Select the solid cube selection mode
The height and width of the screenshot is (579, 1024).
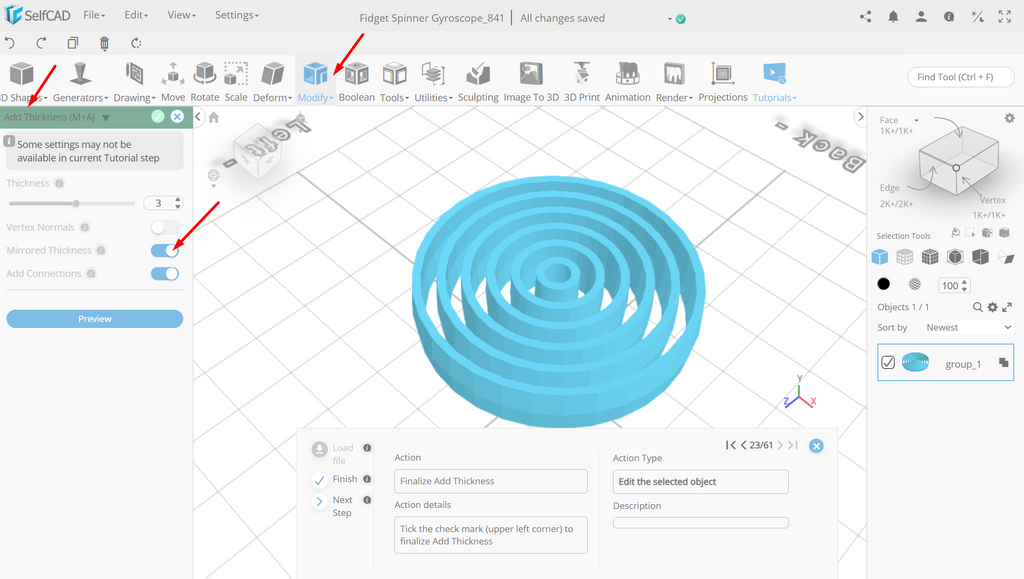coord(880,257)
